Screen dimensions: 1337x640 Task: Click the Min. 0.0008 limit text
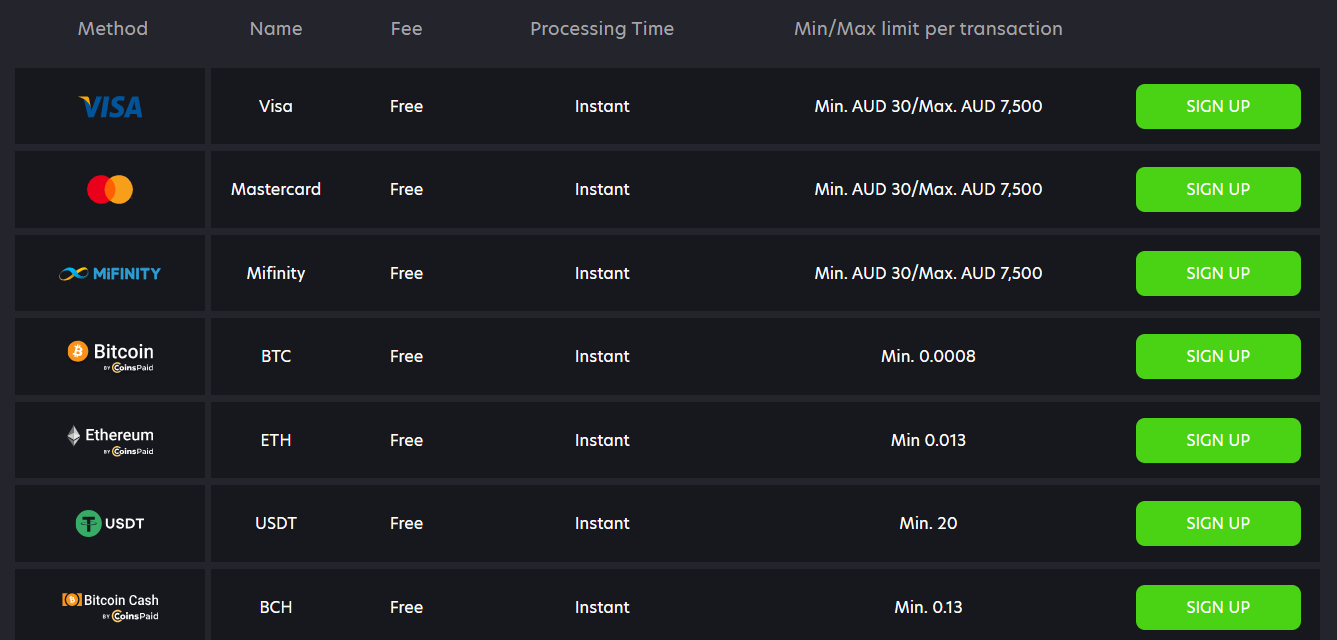(928, 356)
